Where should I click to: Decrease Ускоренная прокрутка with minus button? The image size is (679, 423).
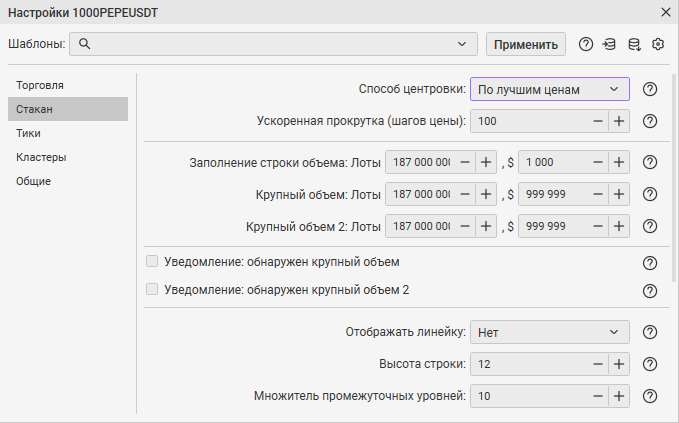pyautogui.click(x=597, y=121)
